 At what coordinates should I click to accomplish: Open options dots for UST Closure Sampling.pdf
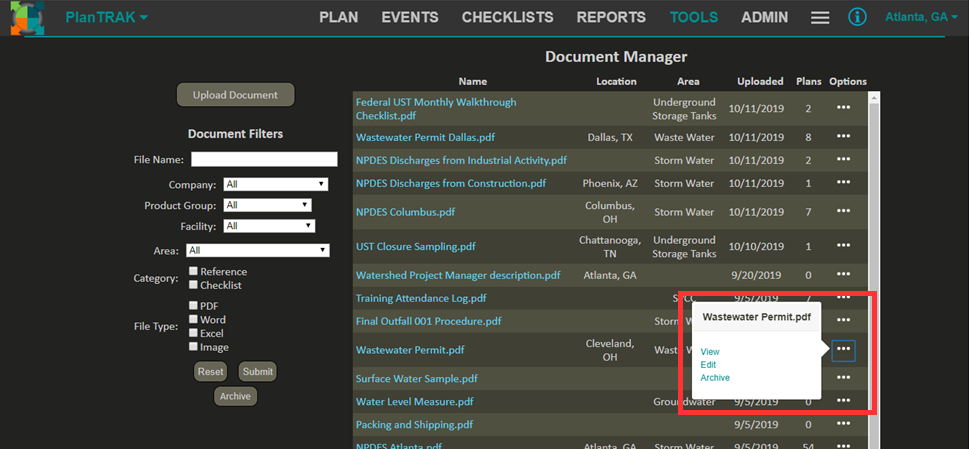point(844,246)
